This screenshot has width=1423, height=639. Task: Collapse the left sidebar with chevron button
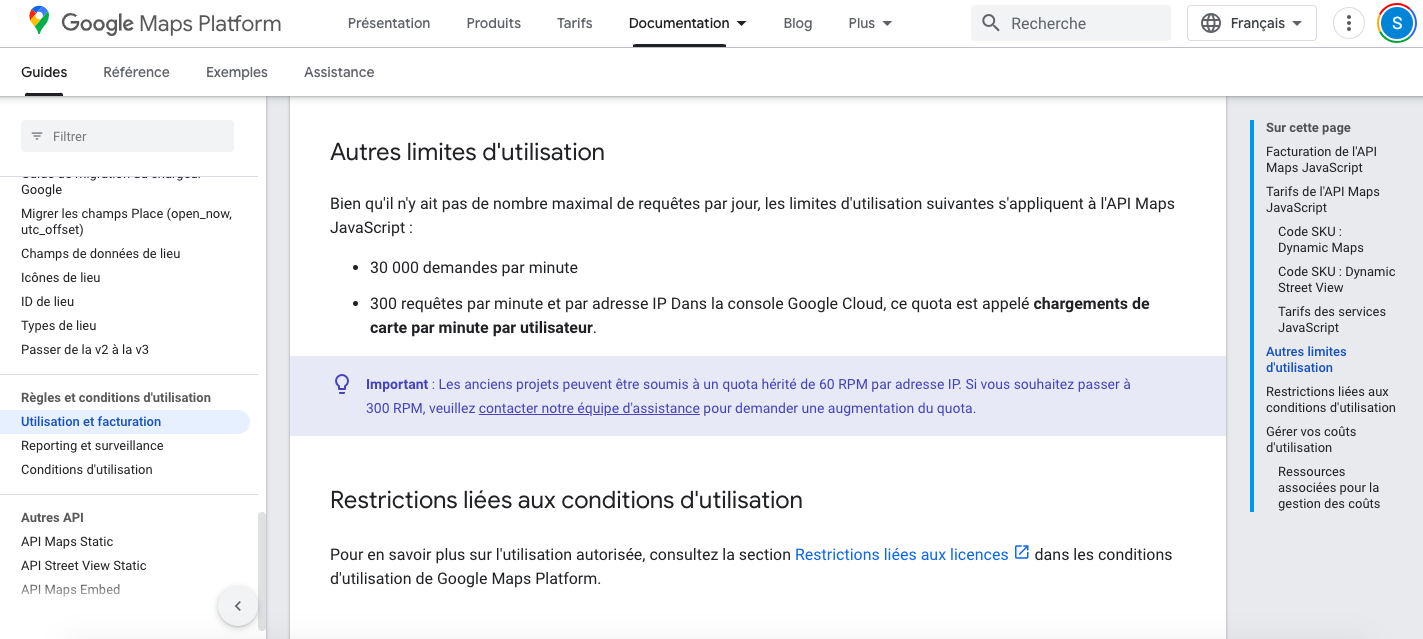click(x=238, y=606)
